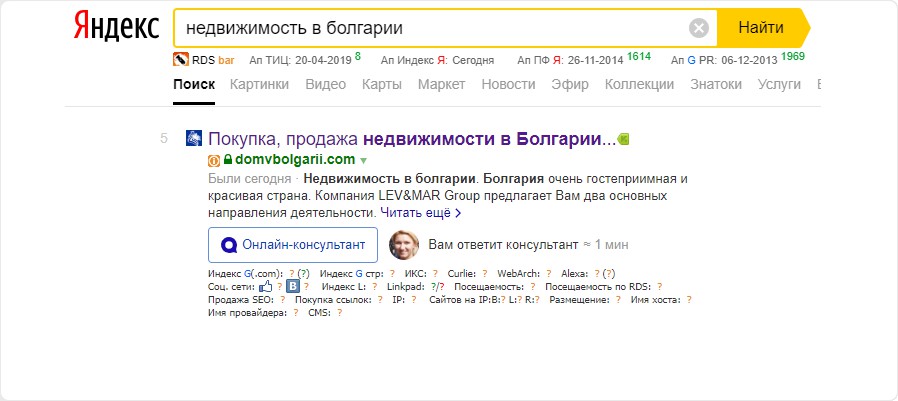Click the Ап ТИЦ date 20-04-2019
Screen dimensions: 898x401
(323, 60)
